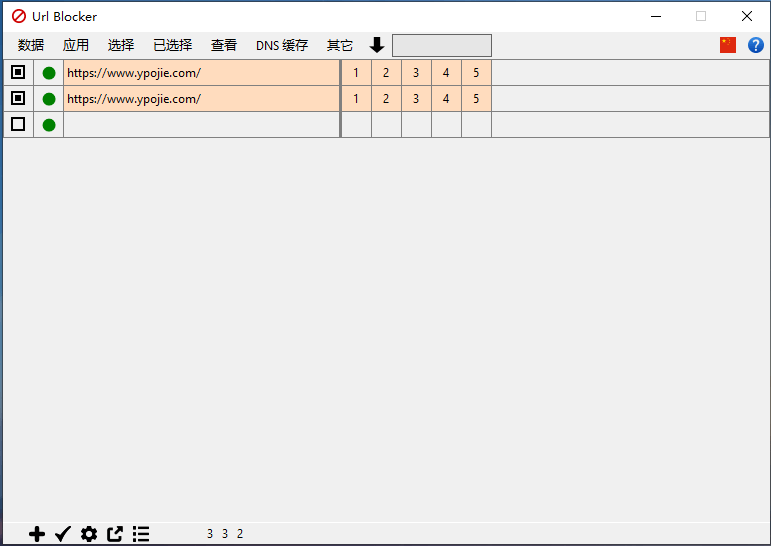
Task: Check the empty third row checkbox
Action: [18, 124]
